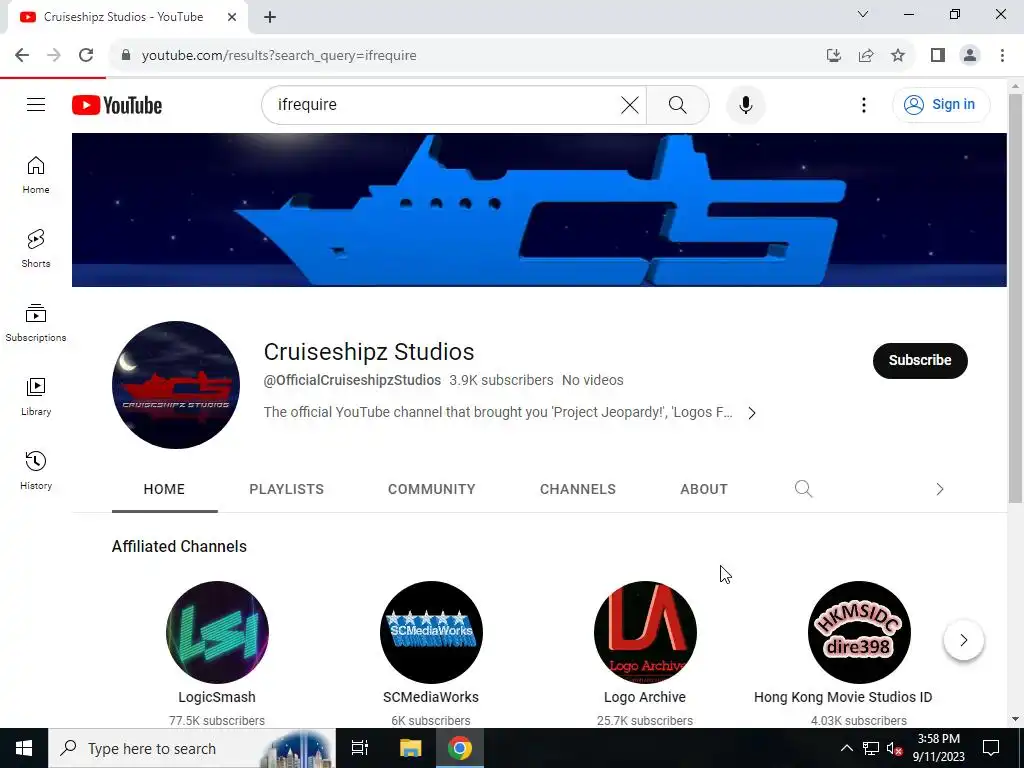Open the Windows Start menu

[24, 748]
